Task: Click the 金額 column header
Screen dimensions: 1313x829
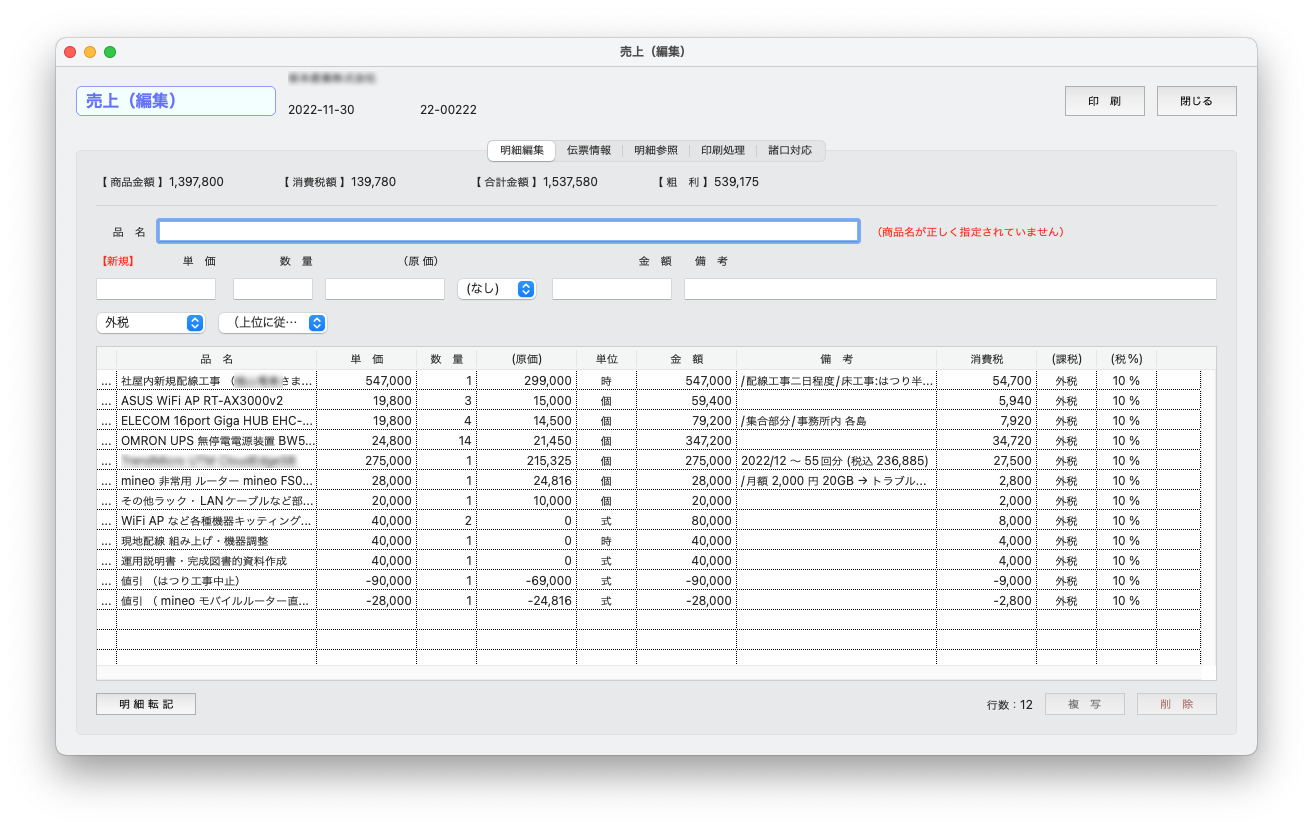Action: [686, 358]
